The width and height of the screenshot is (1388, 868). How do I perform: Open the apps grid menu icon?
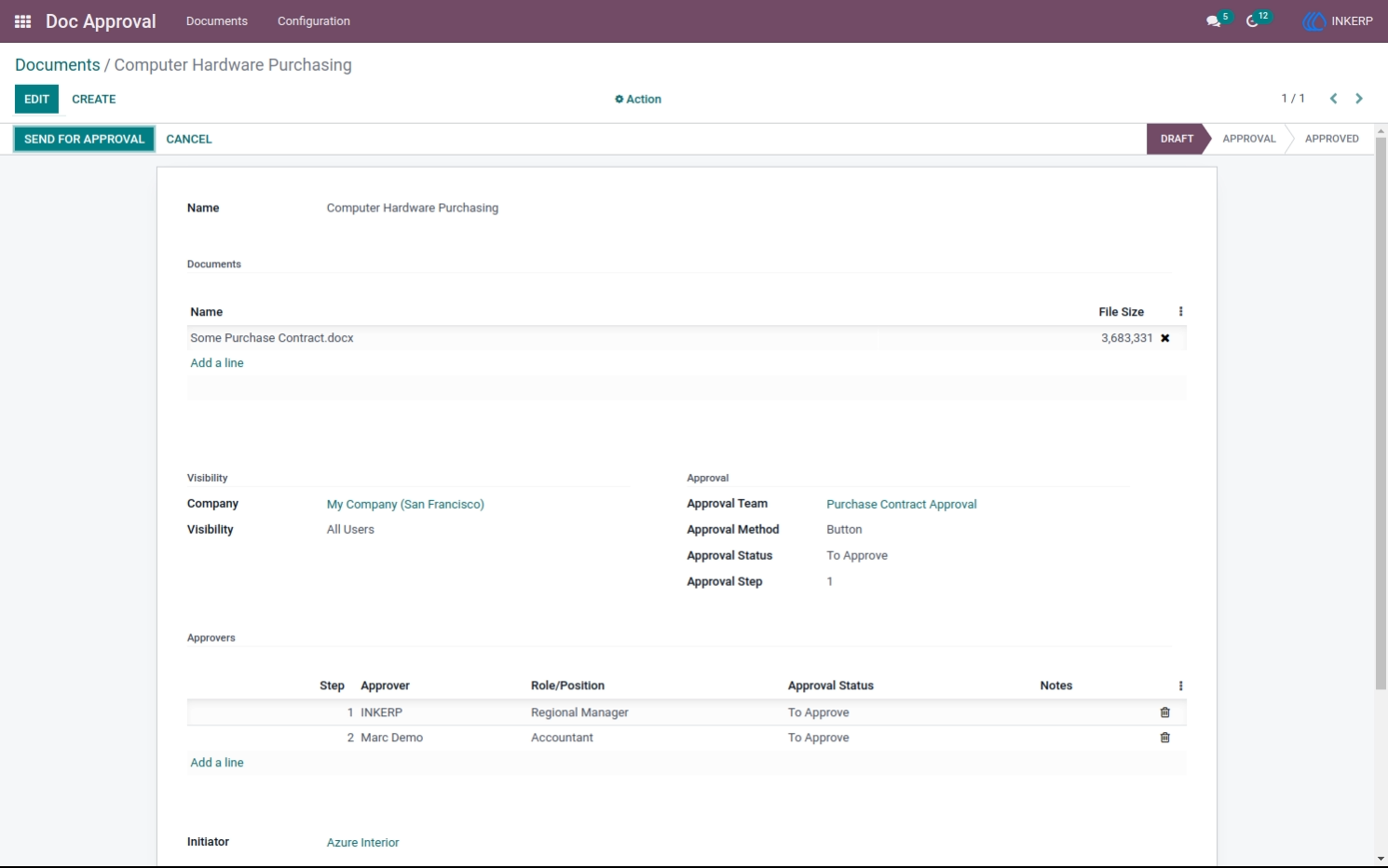pos(23,20)
